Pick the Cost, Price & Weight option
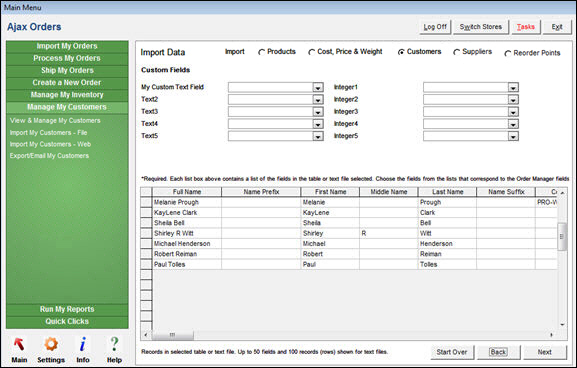 coord(312,52)
